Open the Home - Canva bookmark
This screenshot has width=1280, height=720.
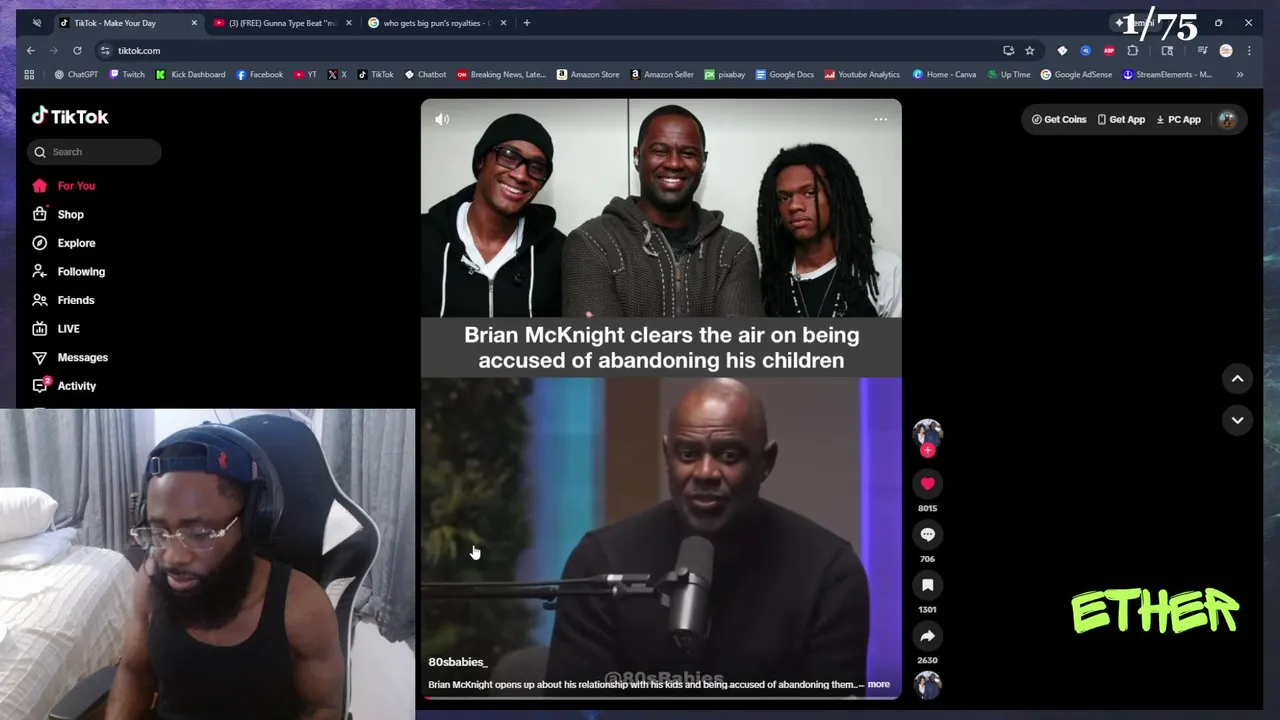click(944, 75)
